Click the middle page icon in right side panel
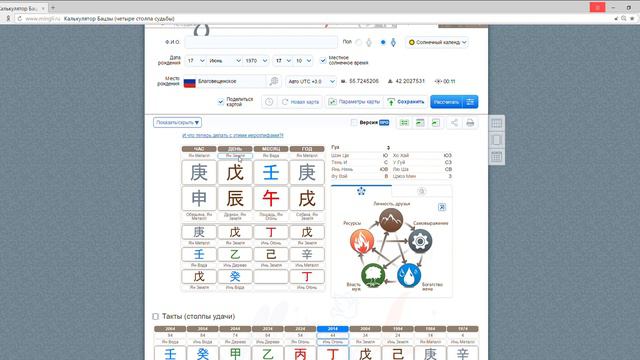Image resolution: width=640 pixels, height=360 pixels. tap(497, 140)
